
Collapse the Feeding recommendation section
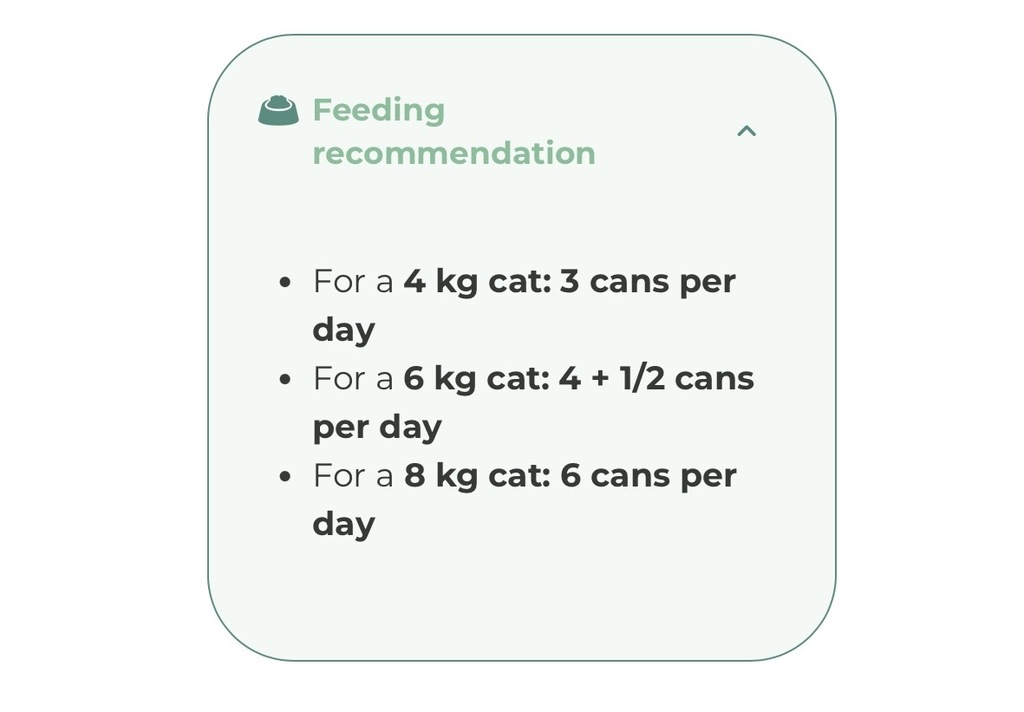click(x=746, y=131)
